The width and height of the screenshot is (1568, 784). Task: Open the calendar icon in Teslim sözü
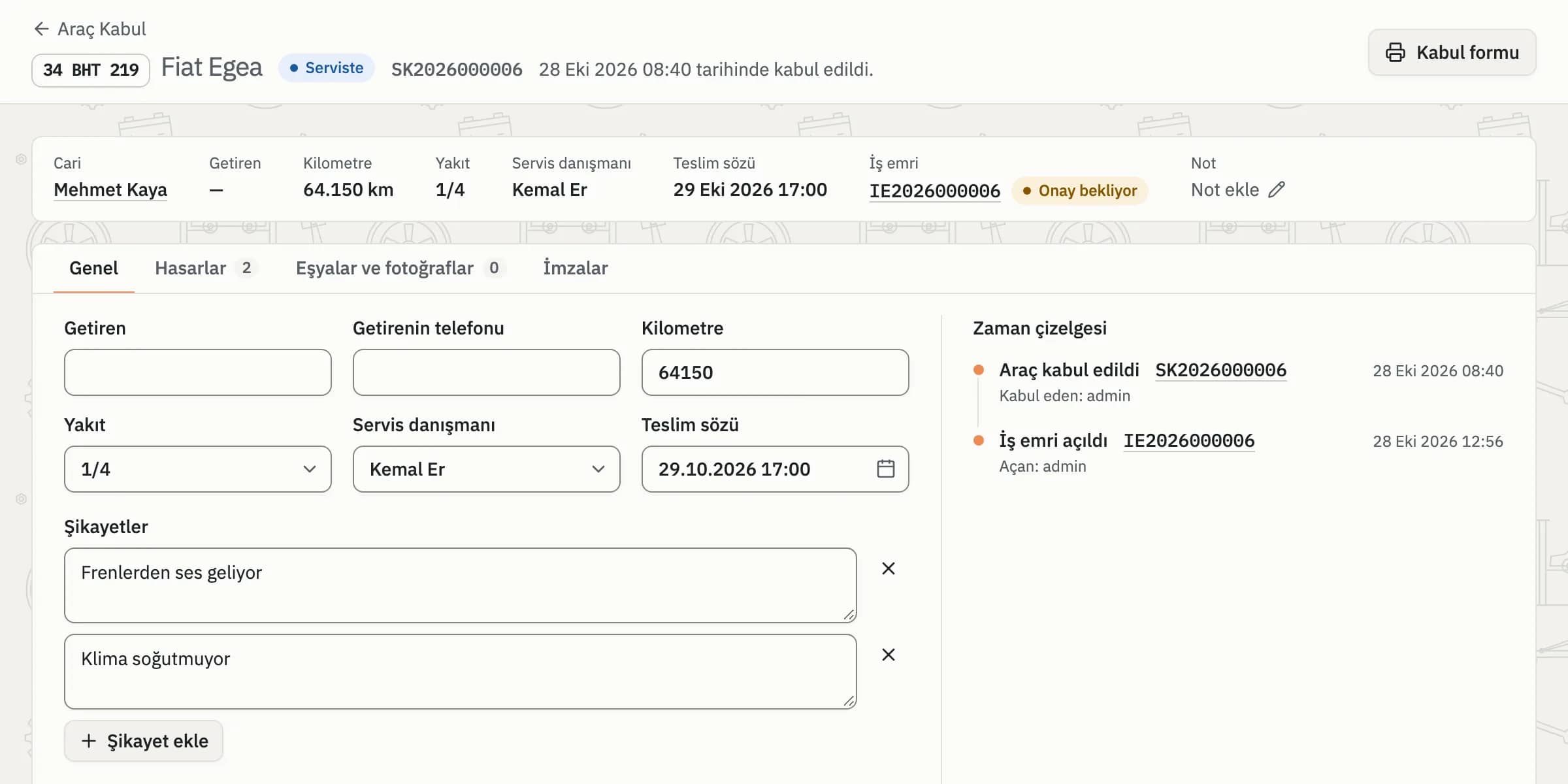click(885, 468)
